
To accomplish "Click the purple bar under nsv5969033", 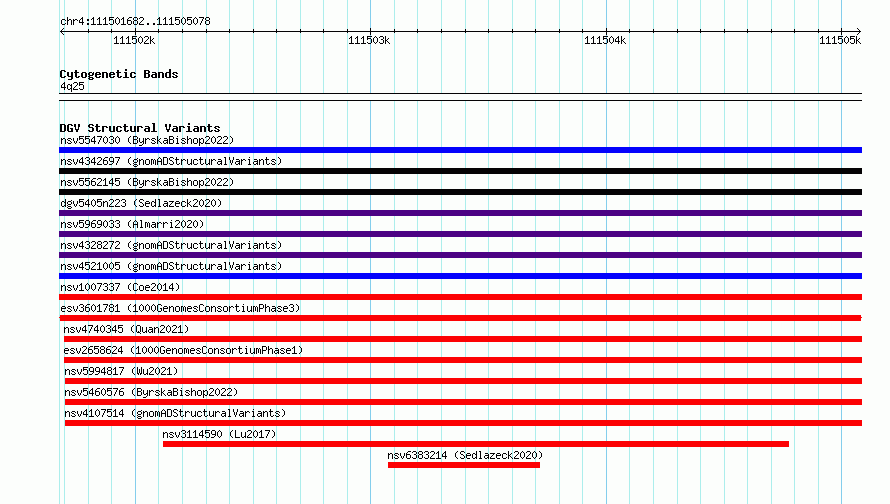I will pos(460,234).
